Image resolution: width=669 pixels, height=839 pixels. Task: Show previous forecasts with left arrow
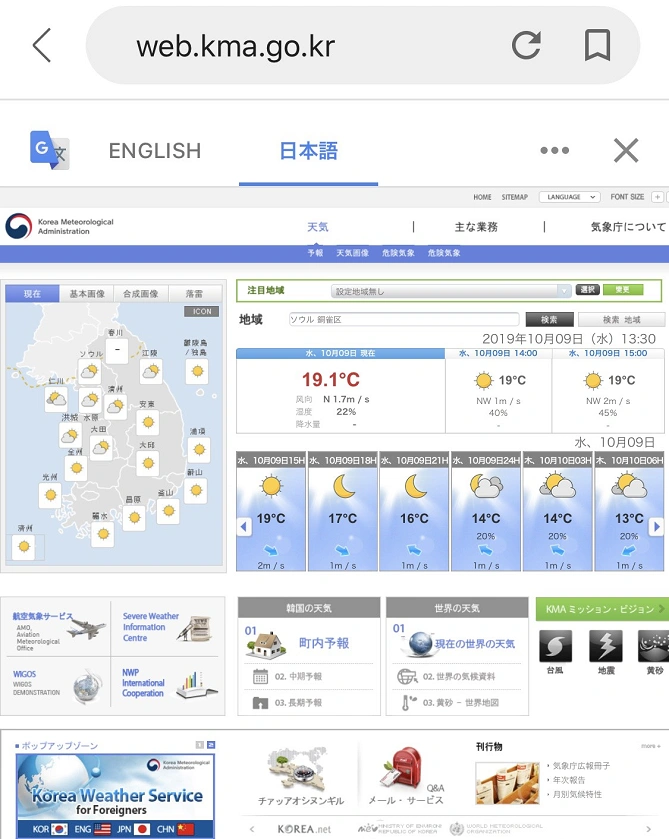(244, 527)
